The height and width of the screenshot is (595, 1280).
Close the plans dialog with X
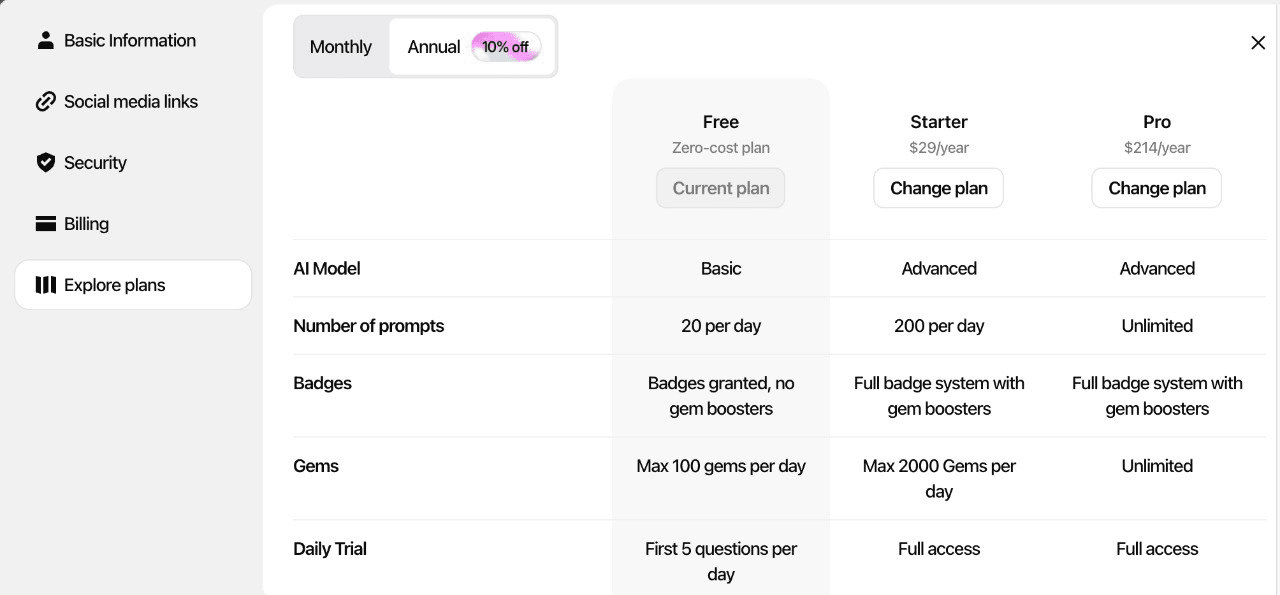point(1258,43)
